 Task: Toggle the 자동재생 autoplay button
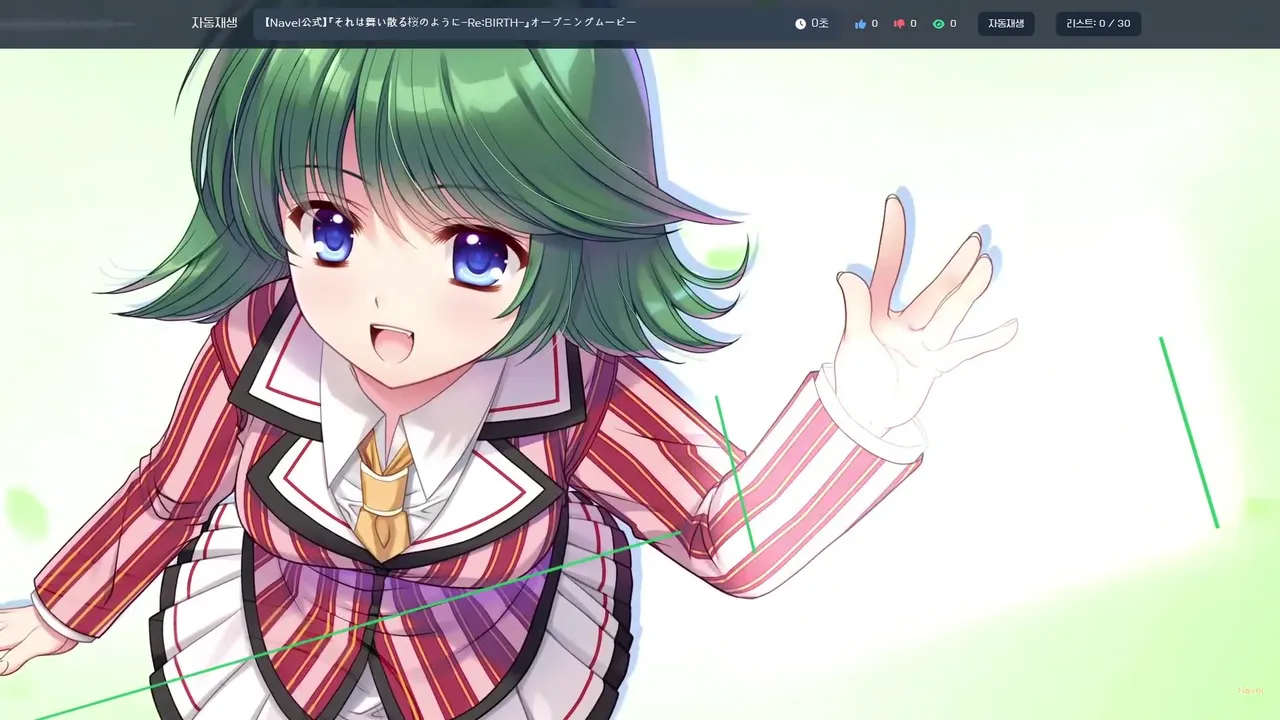1006,23
